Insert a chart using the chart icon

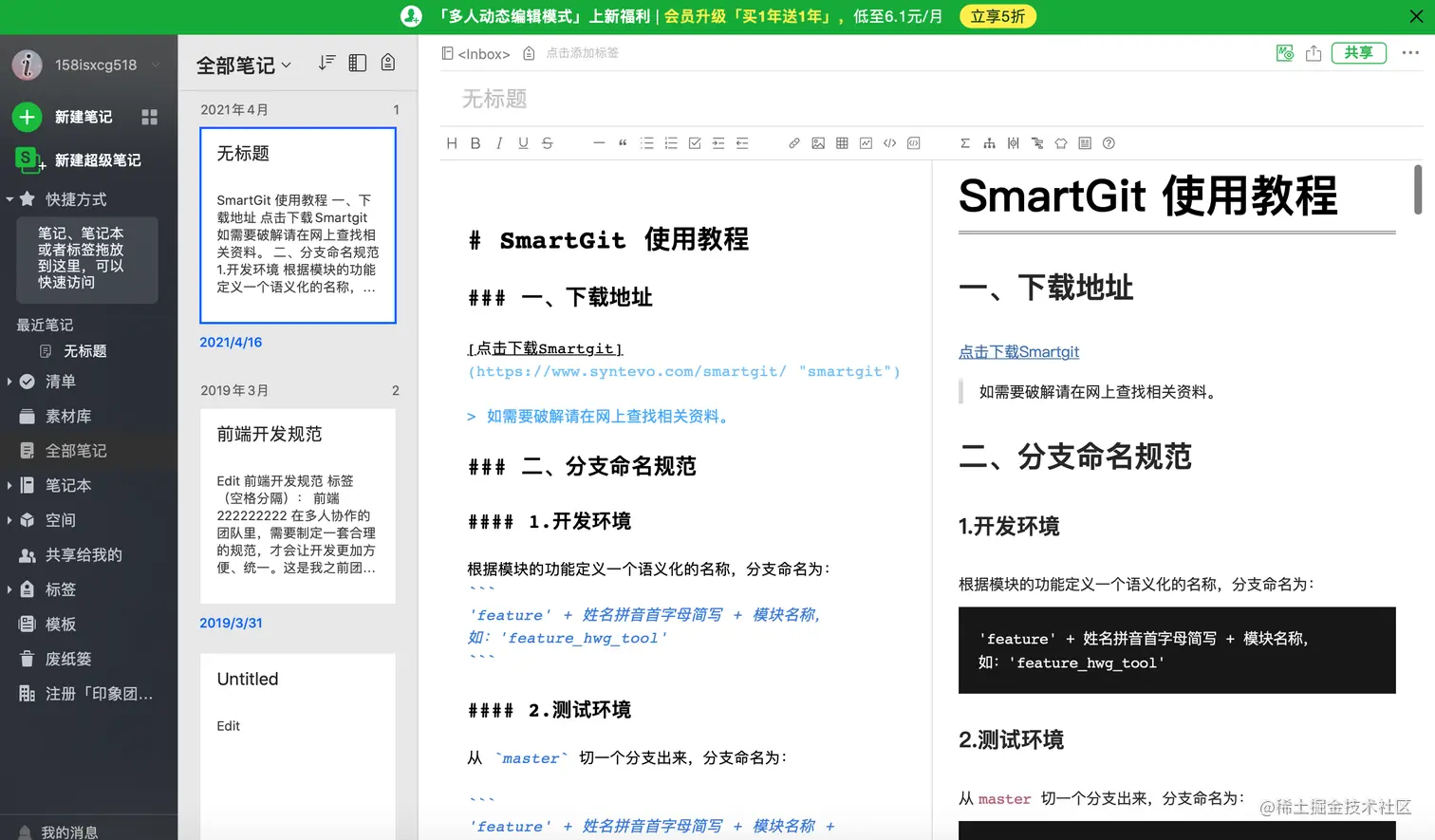pyautogui.click(x=866, y=143)
